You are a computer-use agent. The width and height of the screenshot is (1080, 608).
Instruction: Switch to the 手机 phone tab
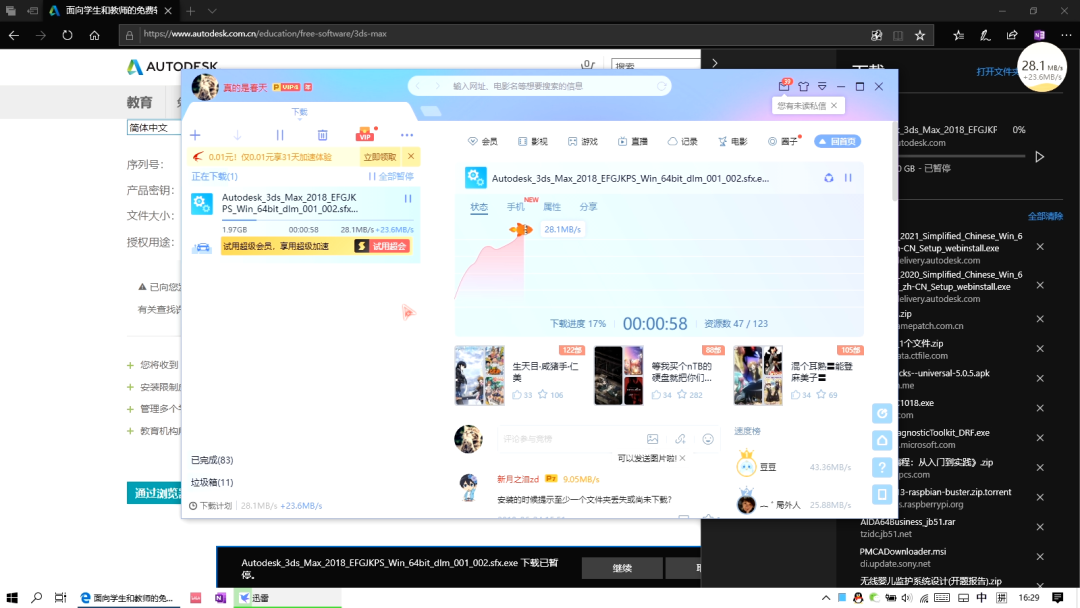(515, 207)
